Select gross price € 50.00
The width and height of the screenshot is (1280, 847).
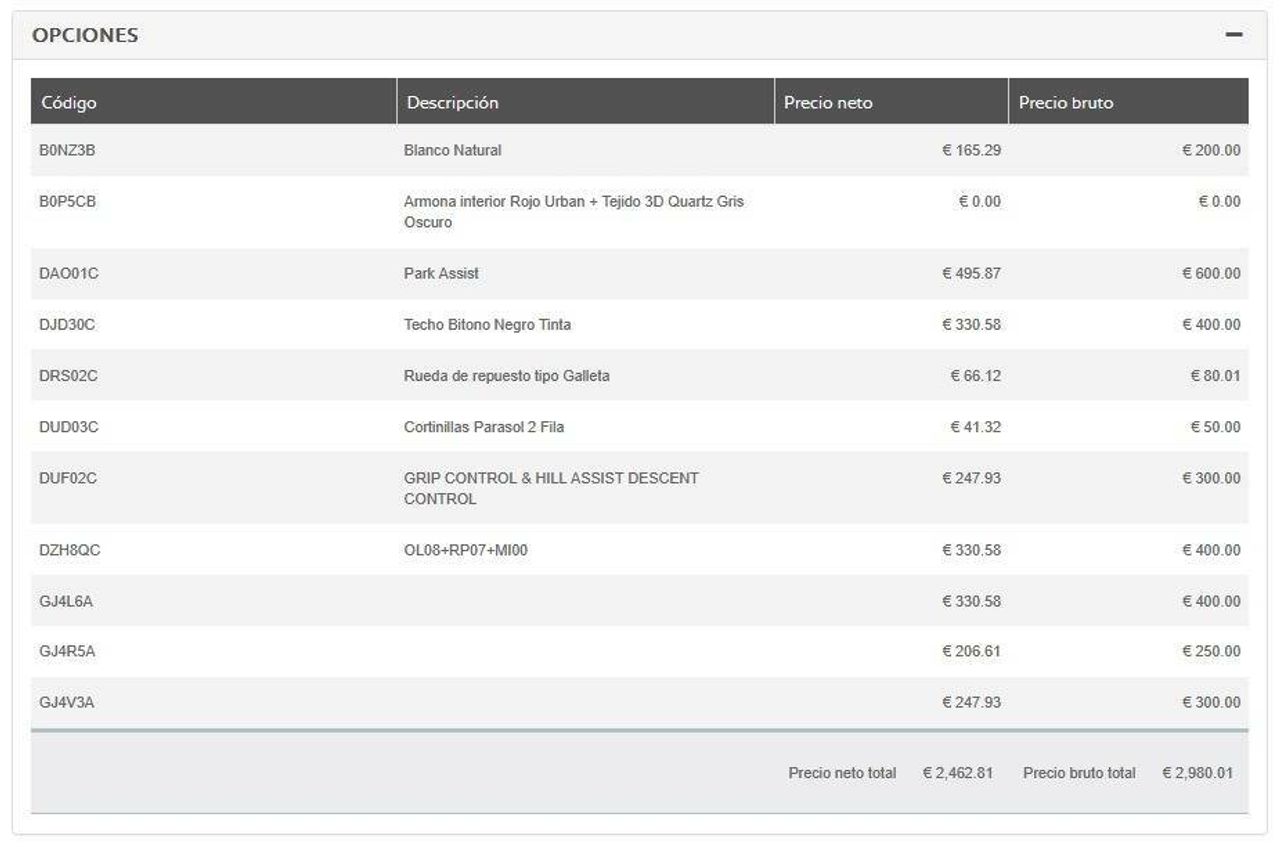point(1215,427)
